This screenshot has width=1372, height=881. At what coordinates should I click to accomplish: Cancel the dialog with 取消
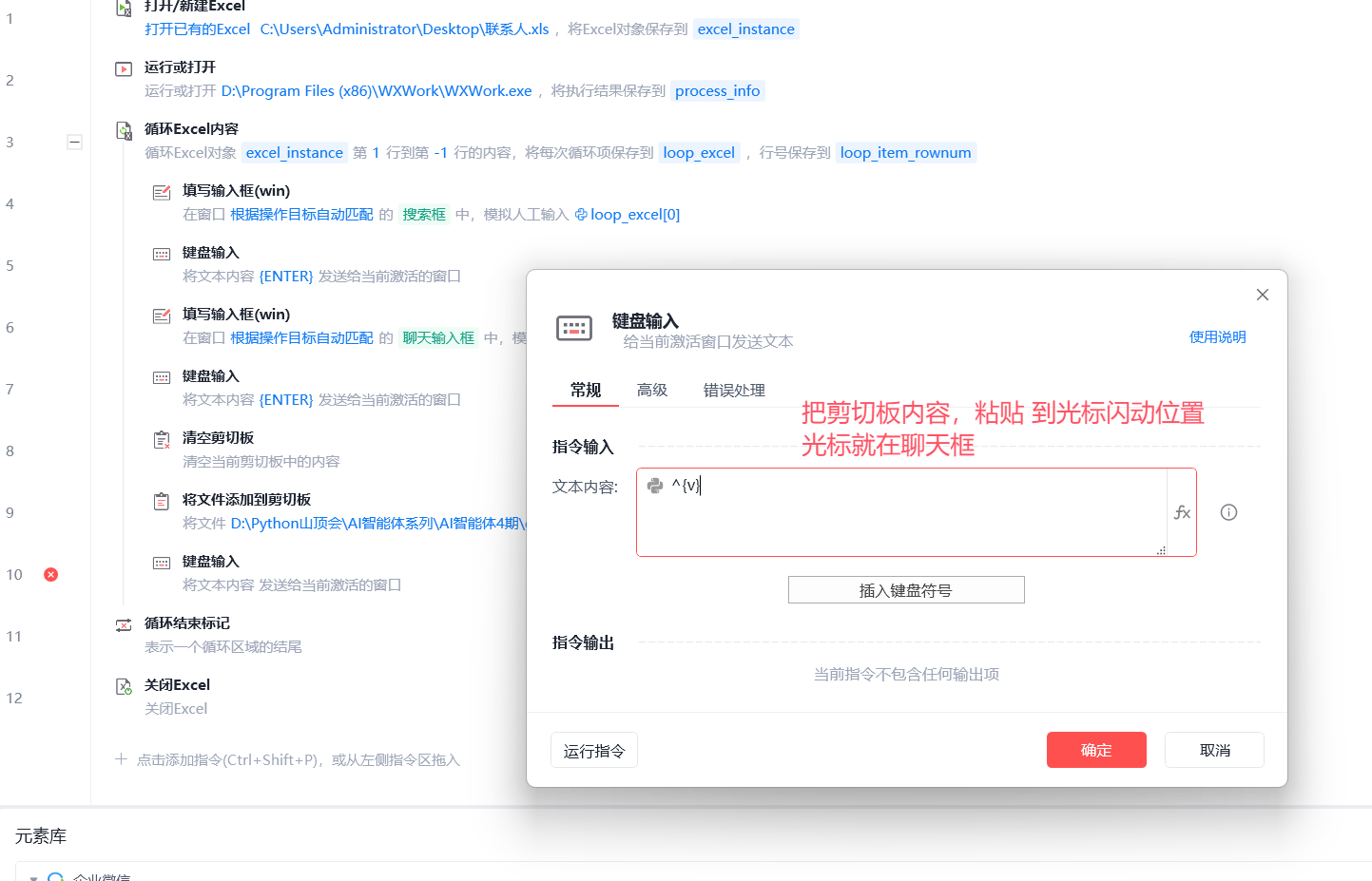pyautogui.click(x=1215, y=750)
